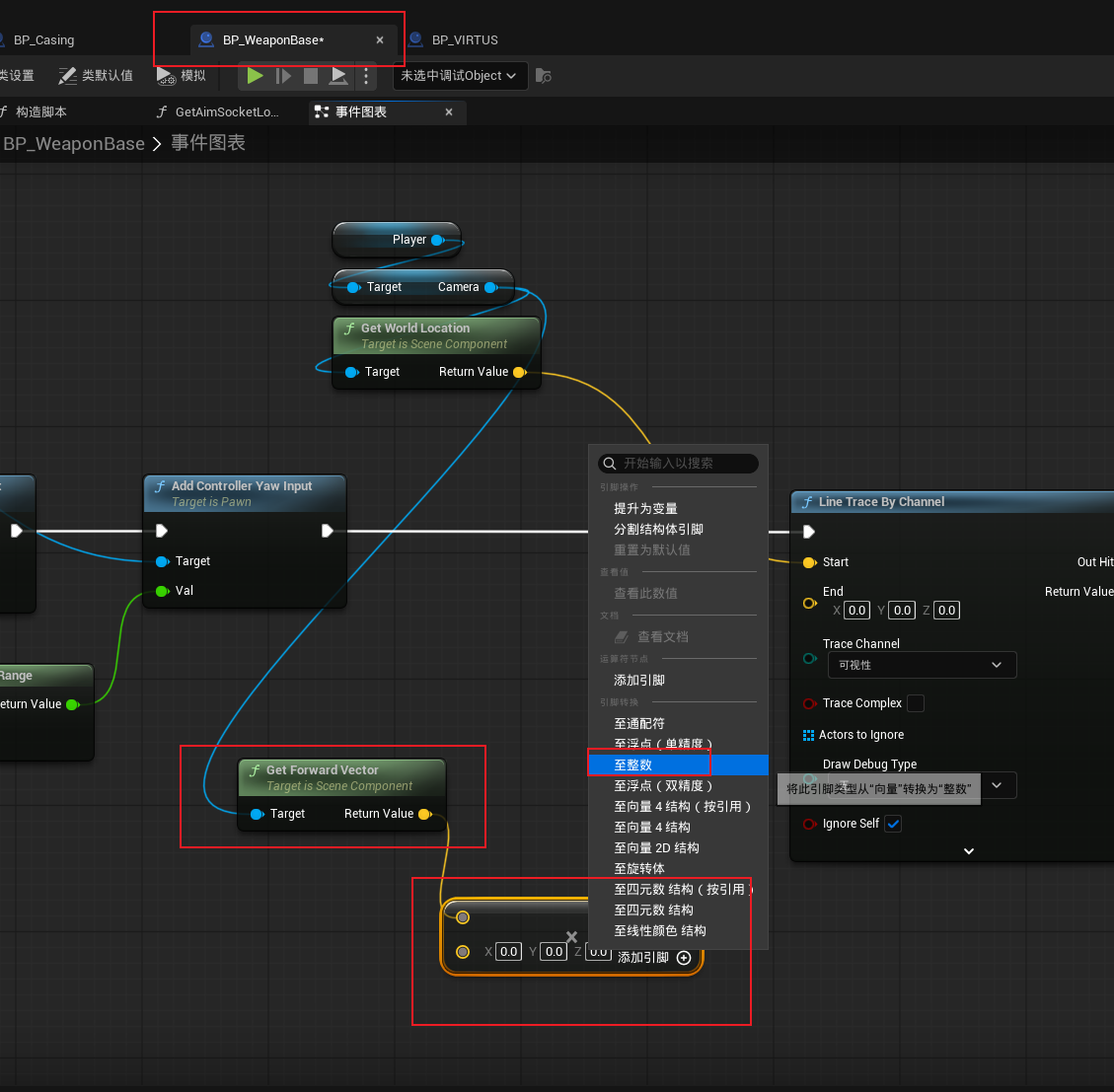This screenshot has width=1114, height=1092.
Task: Select the Get Forward Vector node title
Action: (x=322, y=770)
